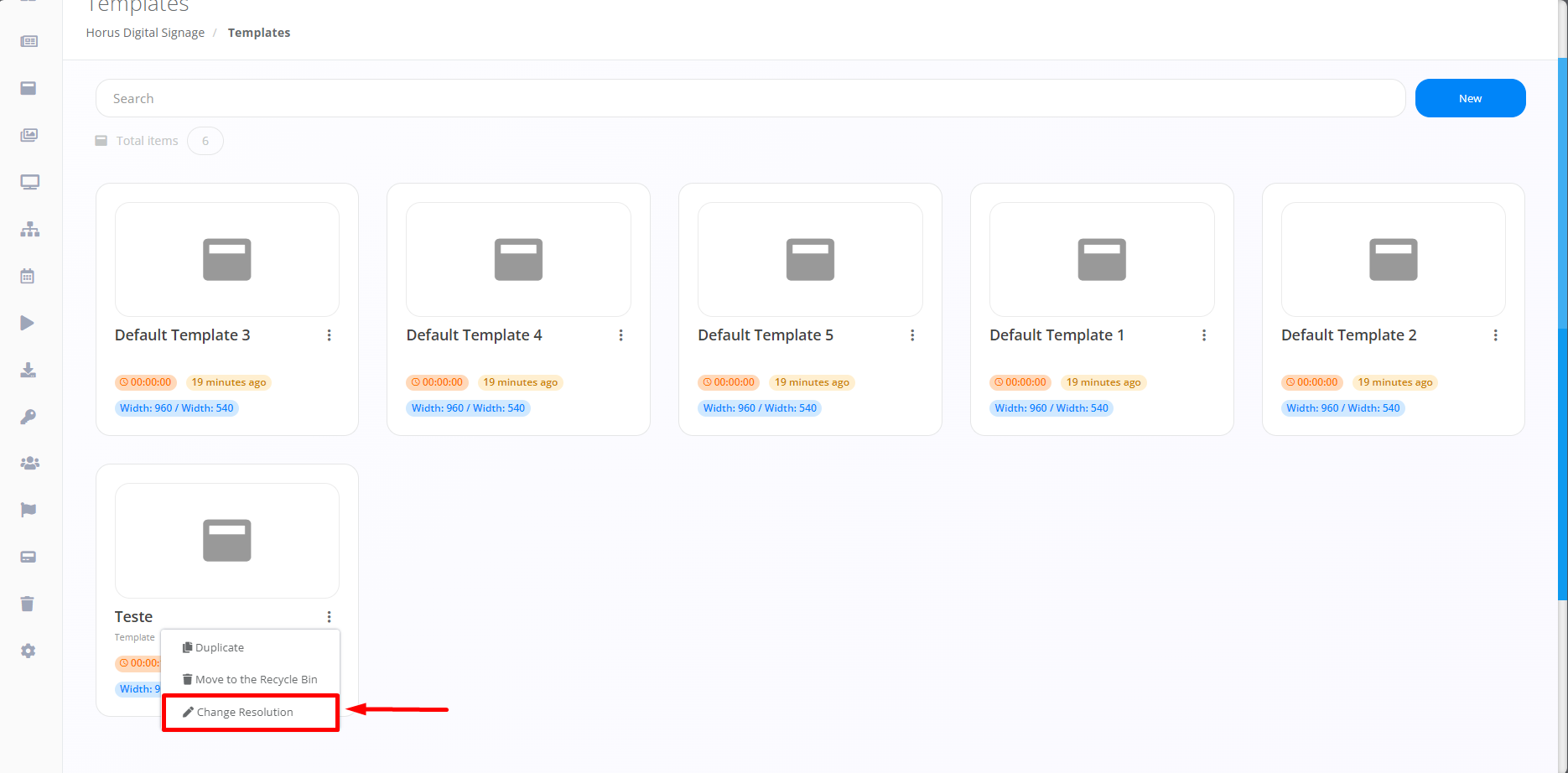Choose Duplicate in the Teste menu
This screenshot has height=773, width=1568.
click(219, 647)
